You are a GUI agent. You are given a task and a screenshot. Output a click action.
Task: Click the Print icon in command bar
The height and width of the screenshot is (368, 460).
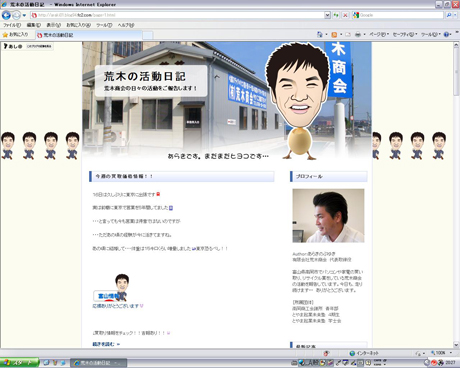click(x=358, y=34)
